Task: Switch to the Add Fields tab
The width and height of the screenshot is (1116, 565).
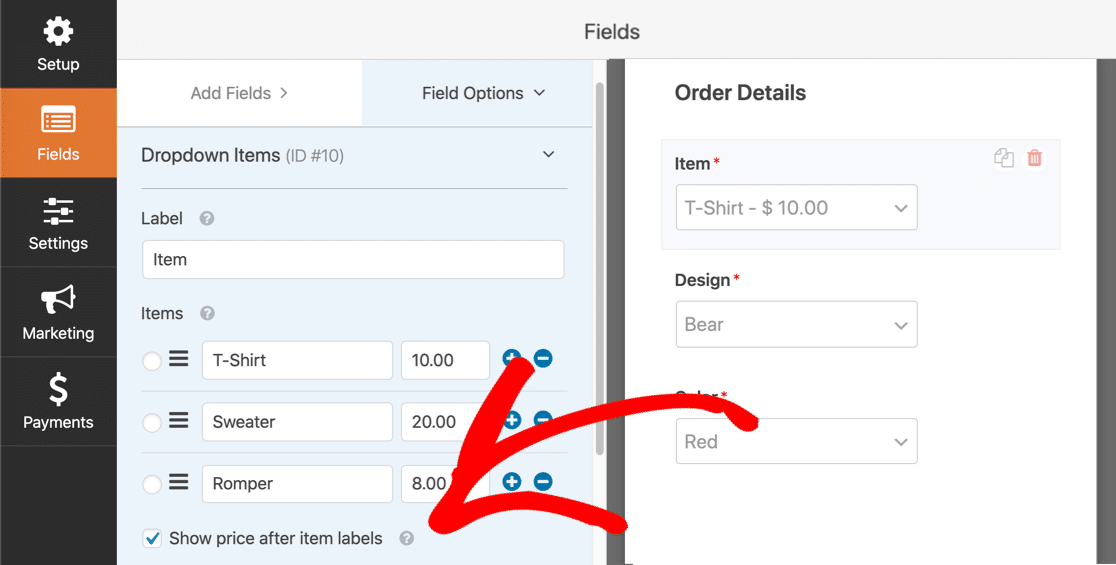Action: [240, 93]
